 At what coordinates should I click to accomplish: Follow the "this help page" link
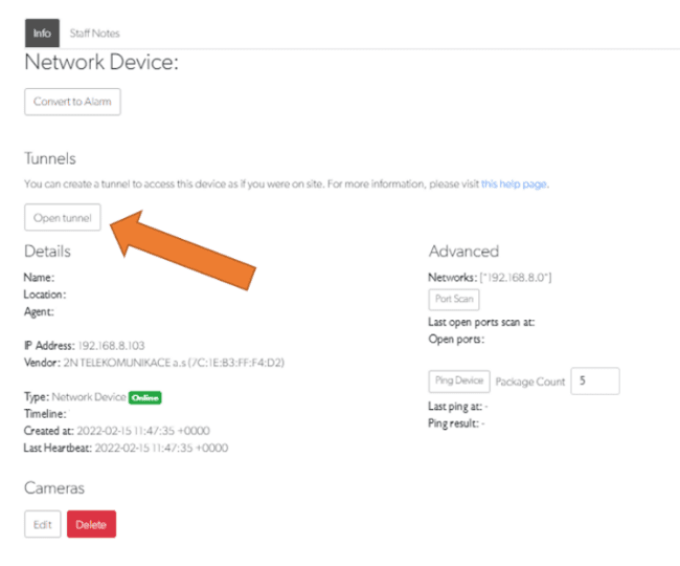point(514,184)
